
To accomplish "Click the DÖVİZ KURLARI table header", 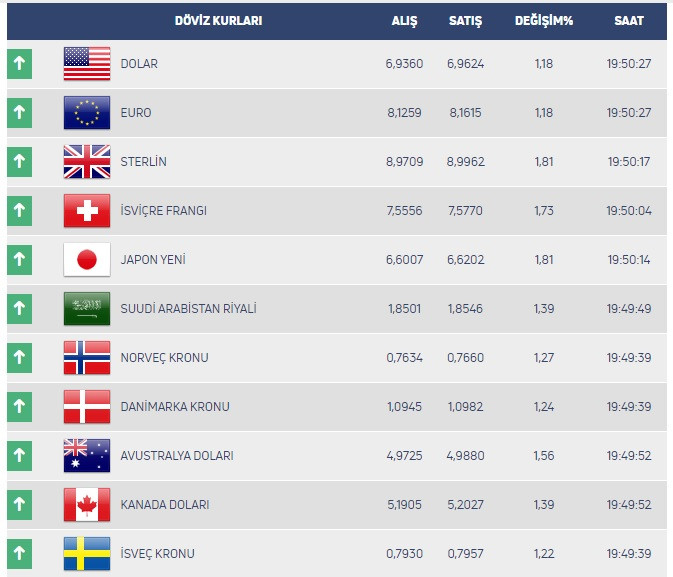I will pos(217,20).
